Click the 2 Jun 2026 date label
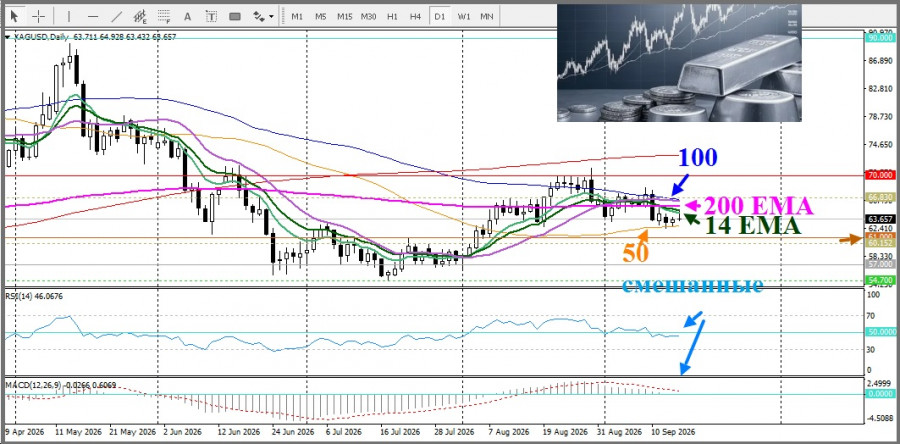Screen dimensions: 900x444 [x=182, y=431]
